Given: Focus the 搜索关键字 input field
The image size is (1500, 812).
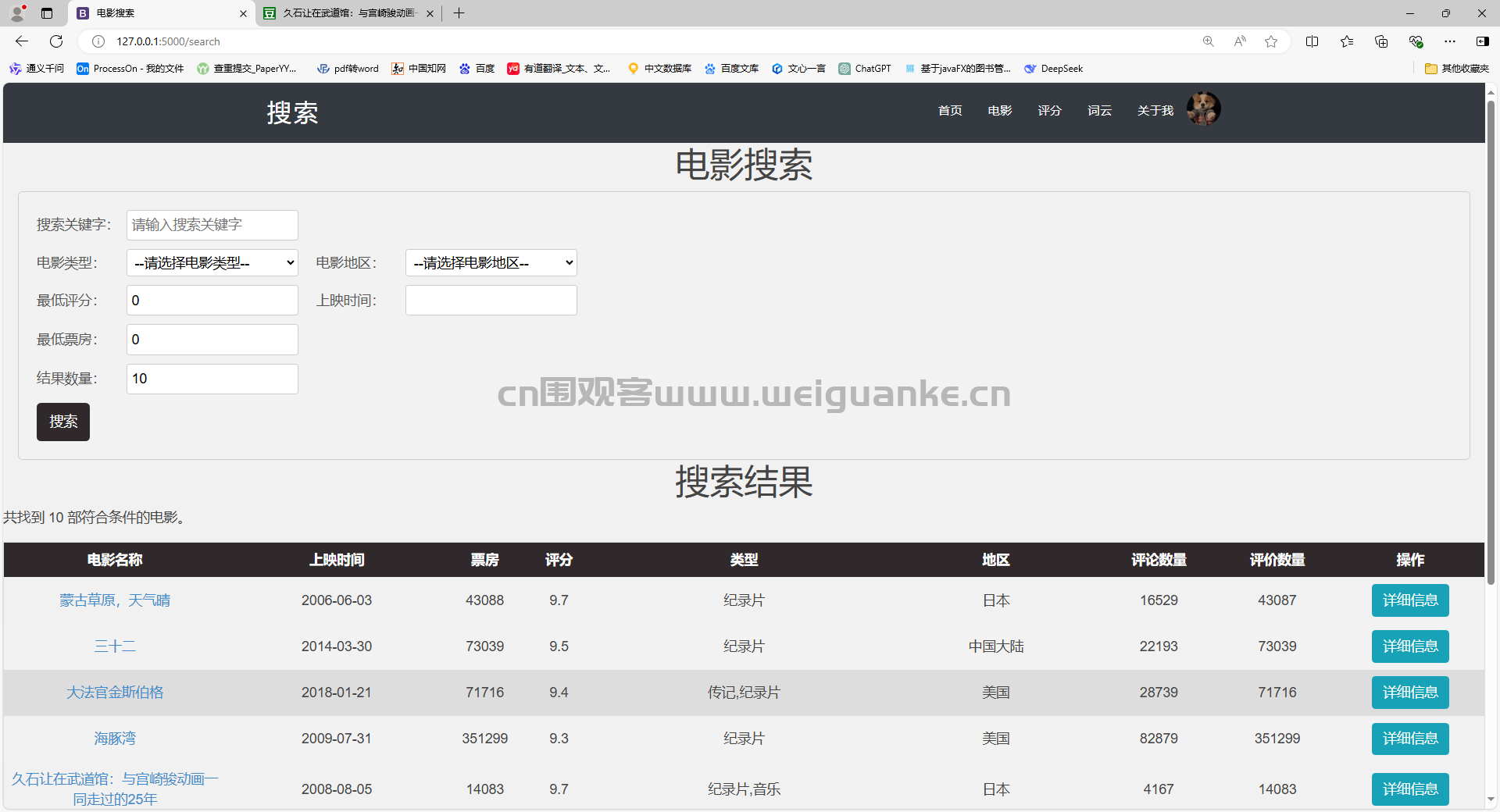Looking at the screenshot, I should click(x=212, y=225).
